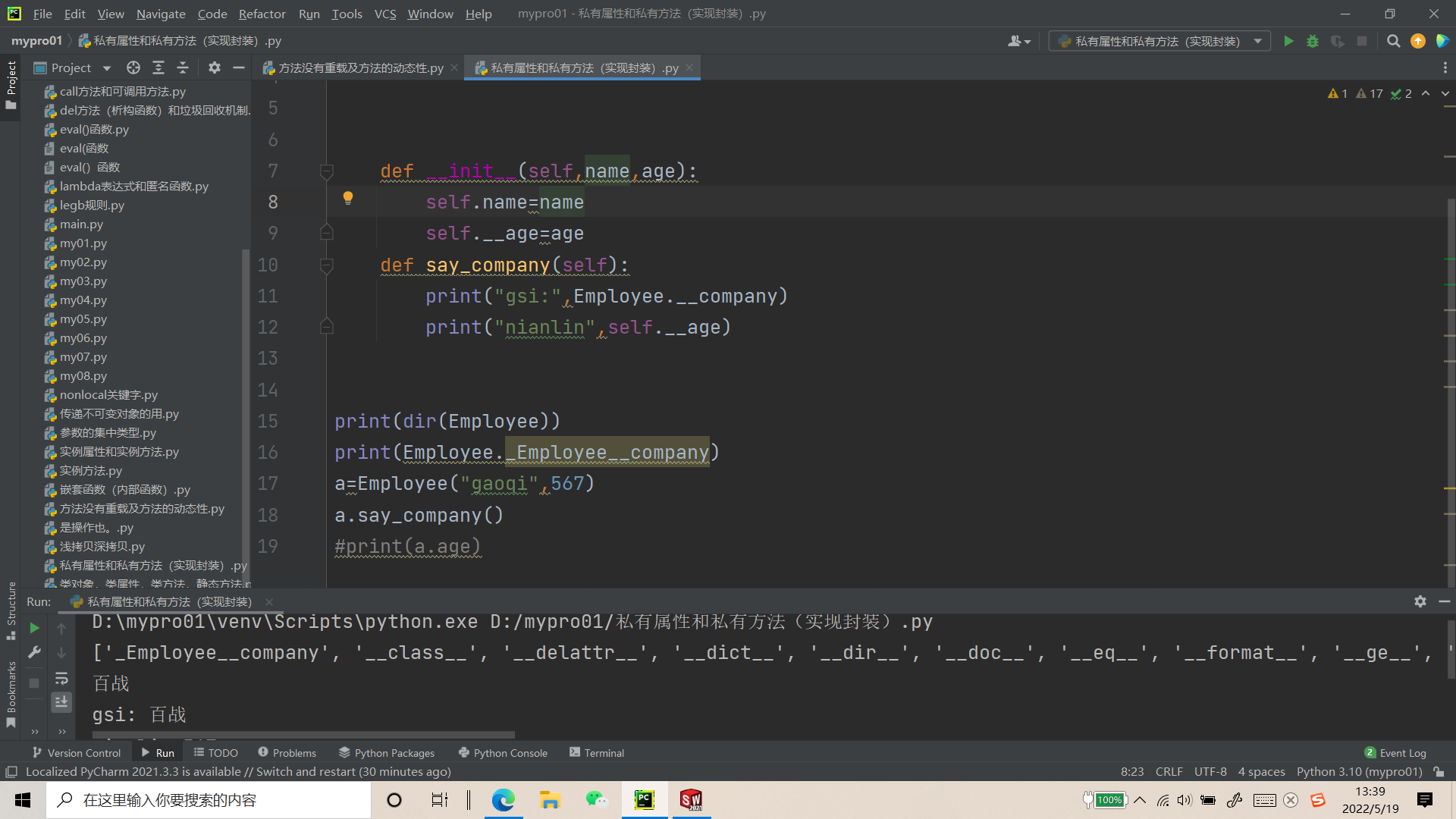Screen dimensions: 1456x819
Task: Open Python Packages tool window
Action: pos(387,753)
